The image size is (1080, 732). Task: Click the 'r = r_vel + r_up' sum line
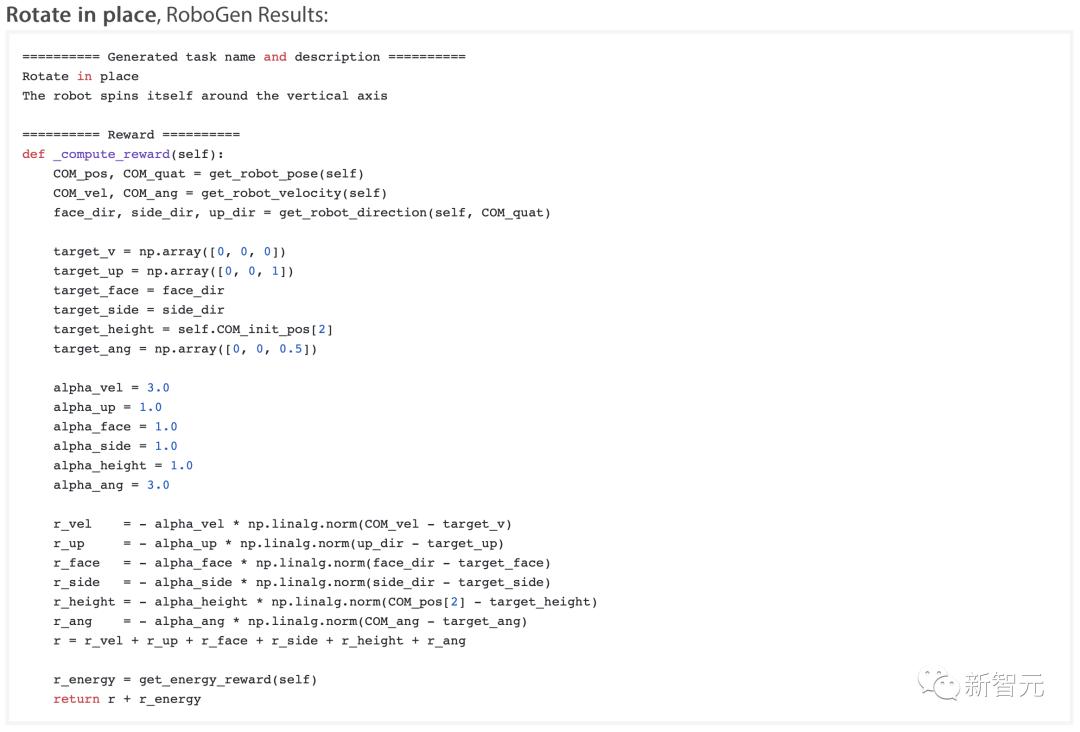click(x=260, y=640)
